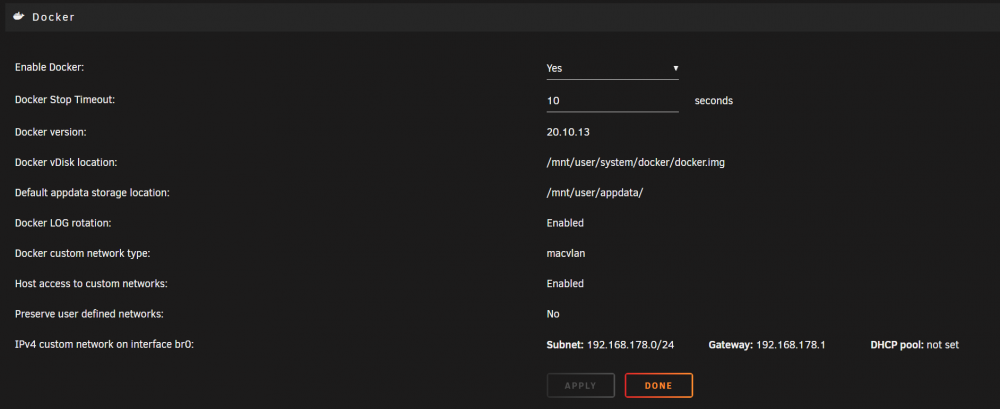Click the Subnet 192.168.178.0/24 value

(610, 345)
